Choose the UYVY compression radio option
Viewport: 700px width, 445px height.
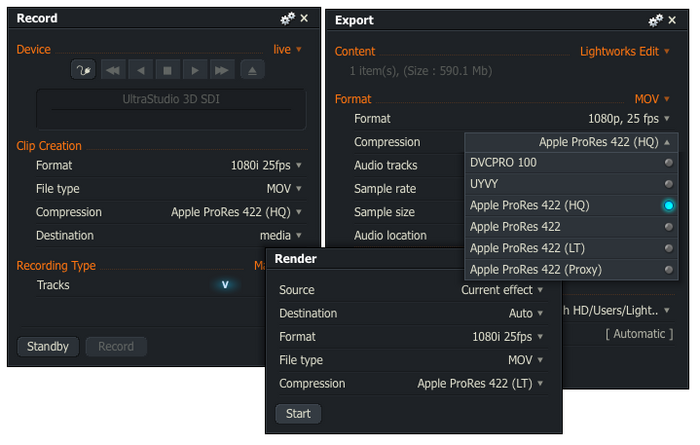(668, 184)
